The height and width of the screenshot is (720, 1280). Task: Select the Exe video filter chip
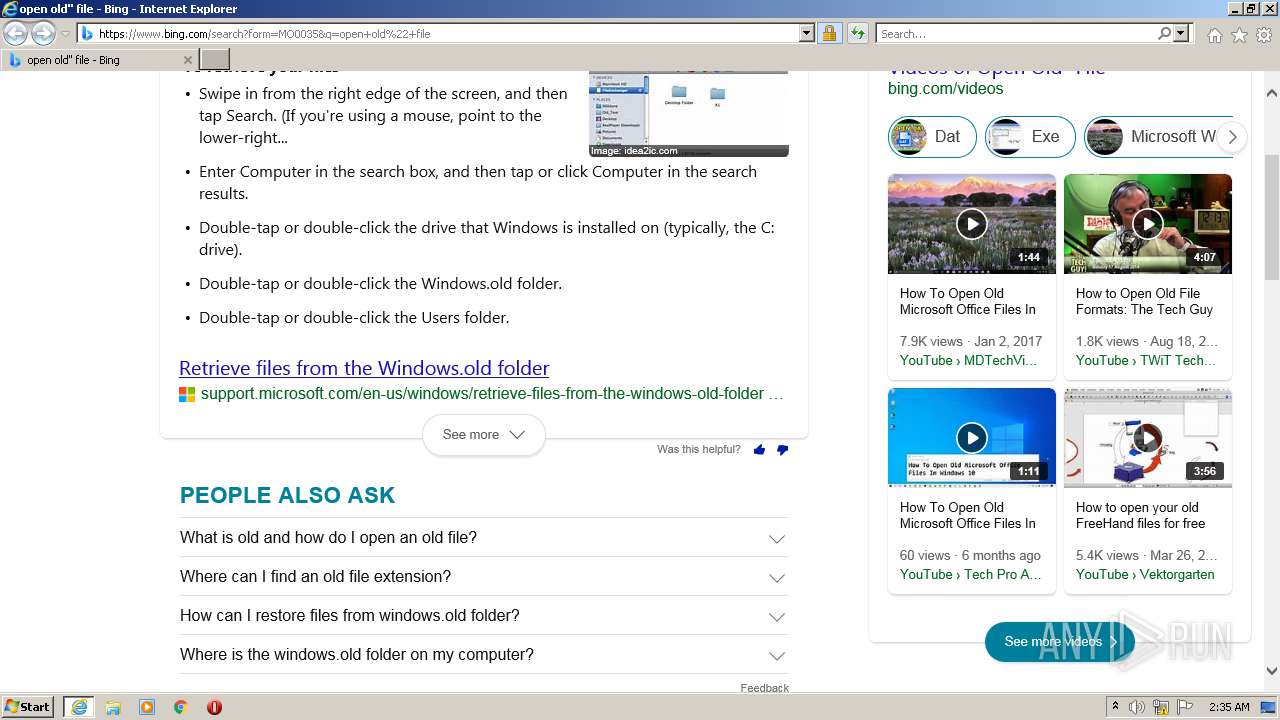click(1030, 137)
